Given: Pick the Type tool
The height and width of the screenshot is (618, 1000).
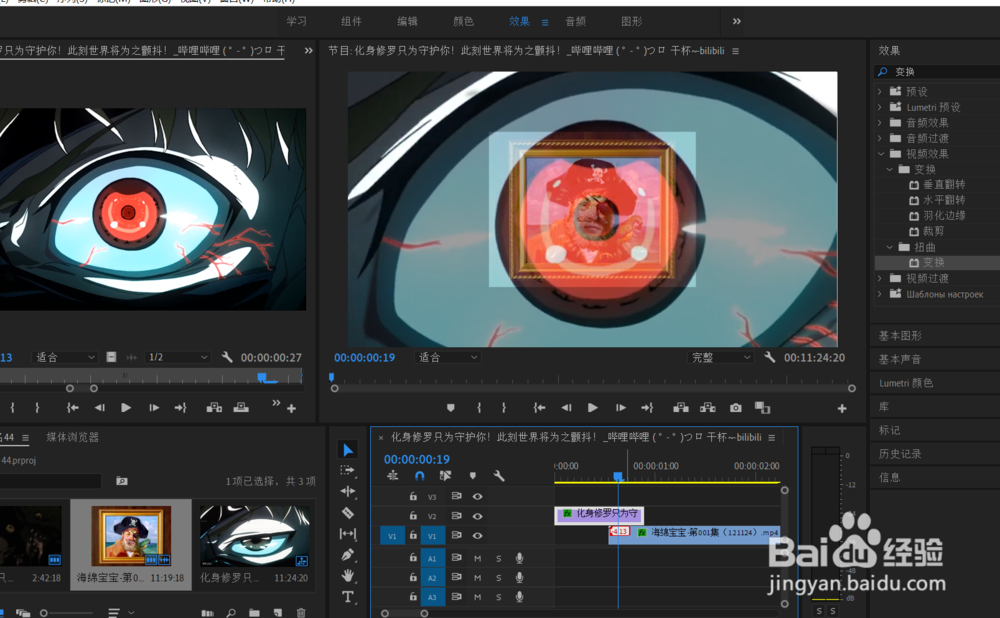Looking at the screenshot, I should [348, 597].
